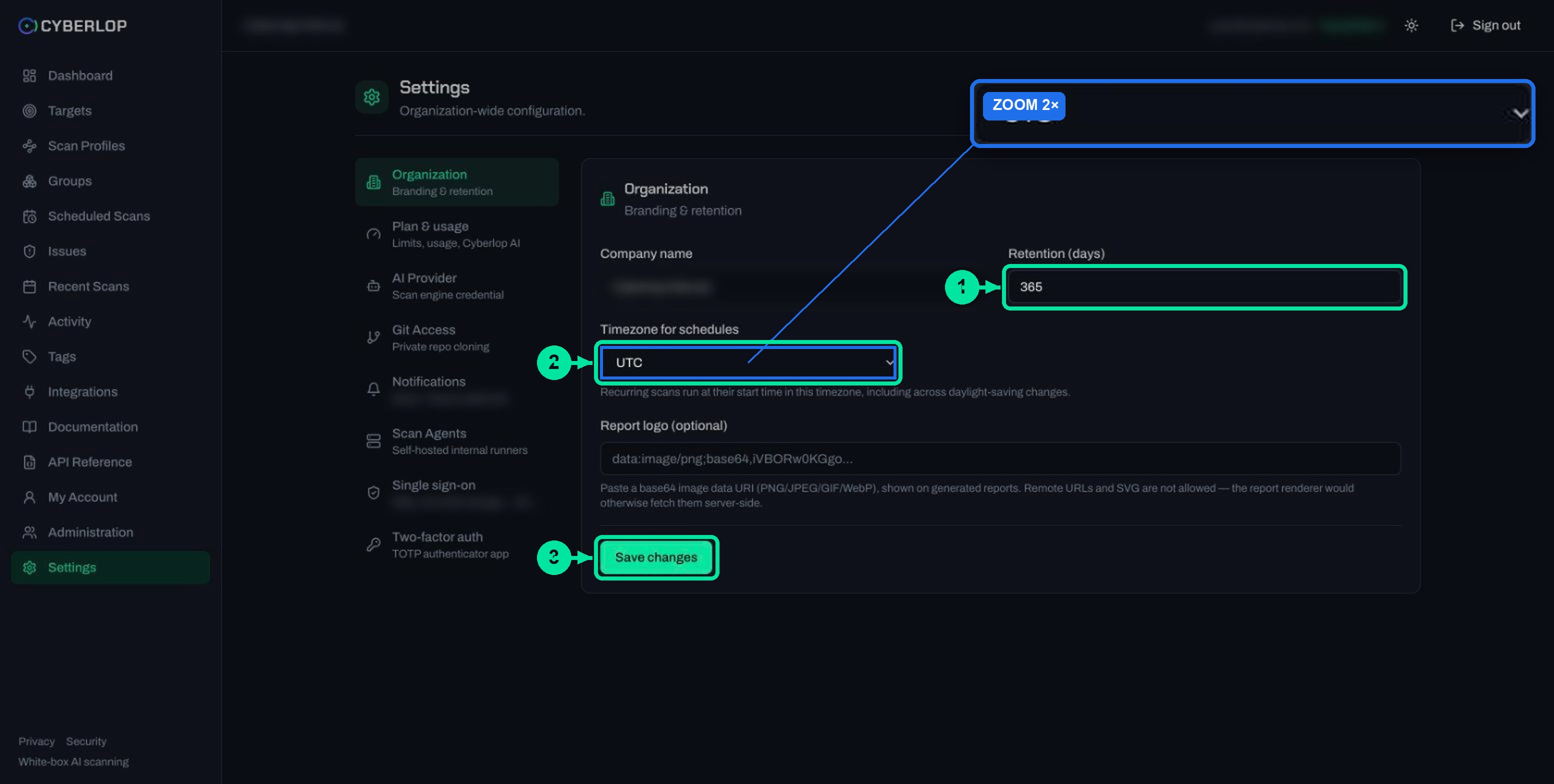Click the Organization building icon in the panel
Viewport: 1554px width, 784px height.
[x=607, y=198]
